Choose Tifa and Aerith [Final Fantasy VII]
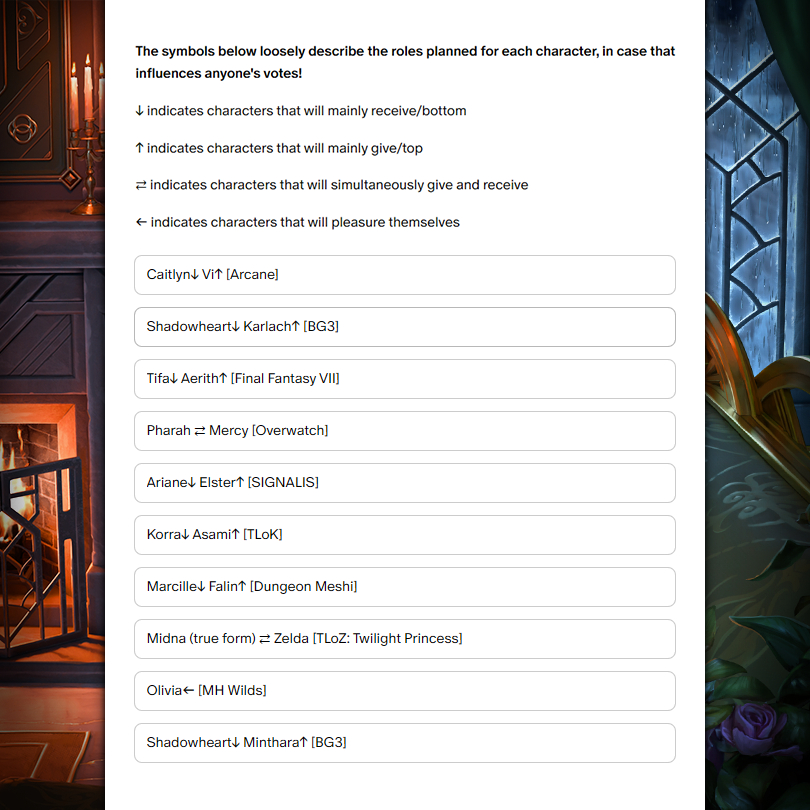 click(404, 379)
